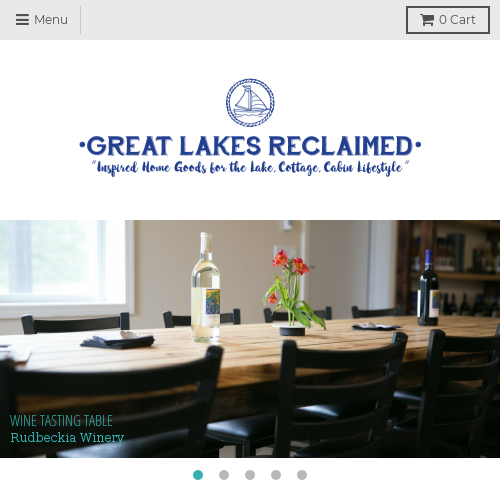
Task: Click the Great Lakes Reclaimed title
Action: point(250,146)
